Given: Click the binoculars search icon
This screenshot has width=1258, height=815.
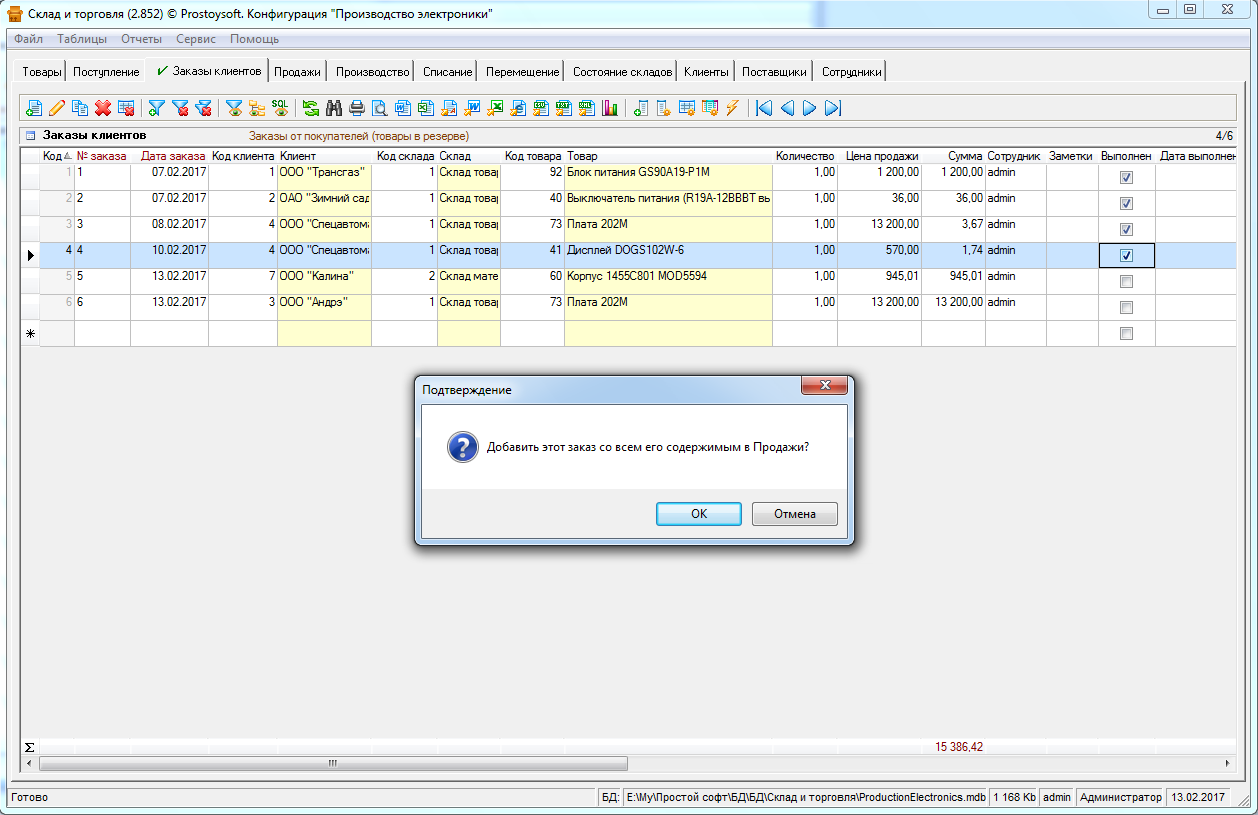Looking at the screenshot, I should tap(334, 108).
